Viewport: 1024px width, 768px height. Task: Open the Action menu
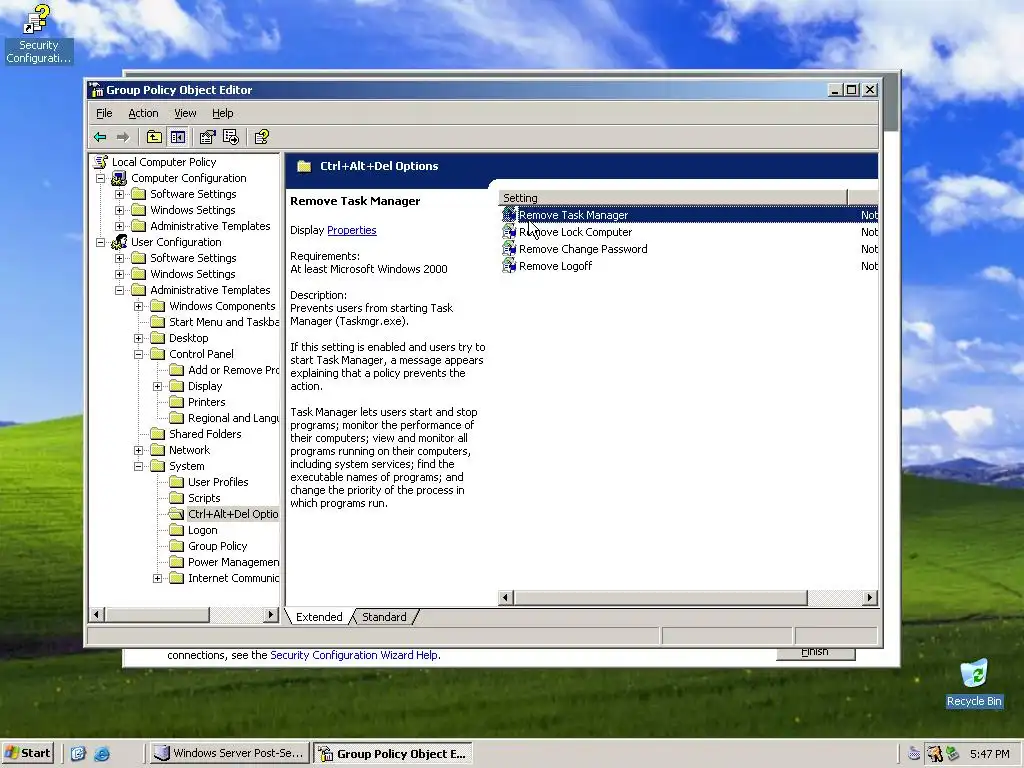click(x=143, y=114)
